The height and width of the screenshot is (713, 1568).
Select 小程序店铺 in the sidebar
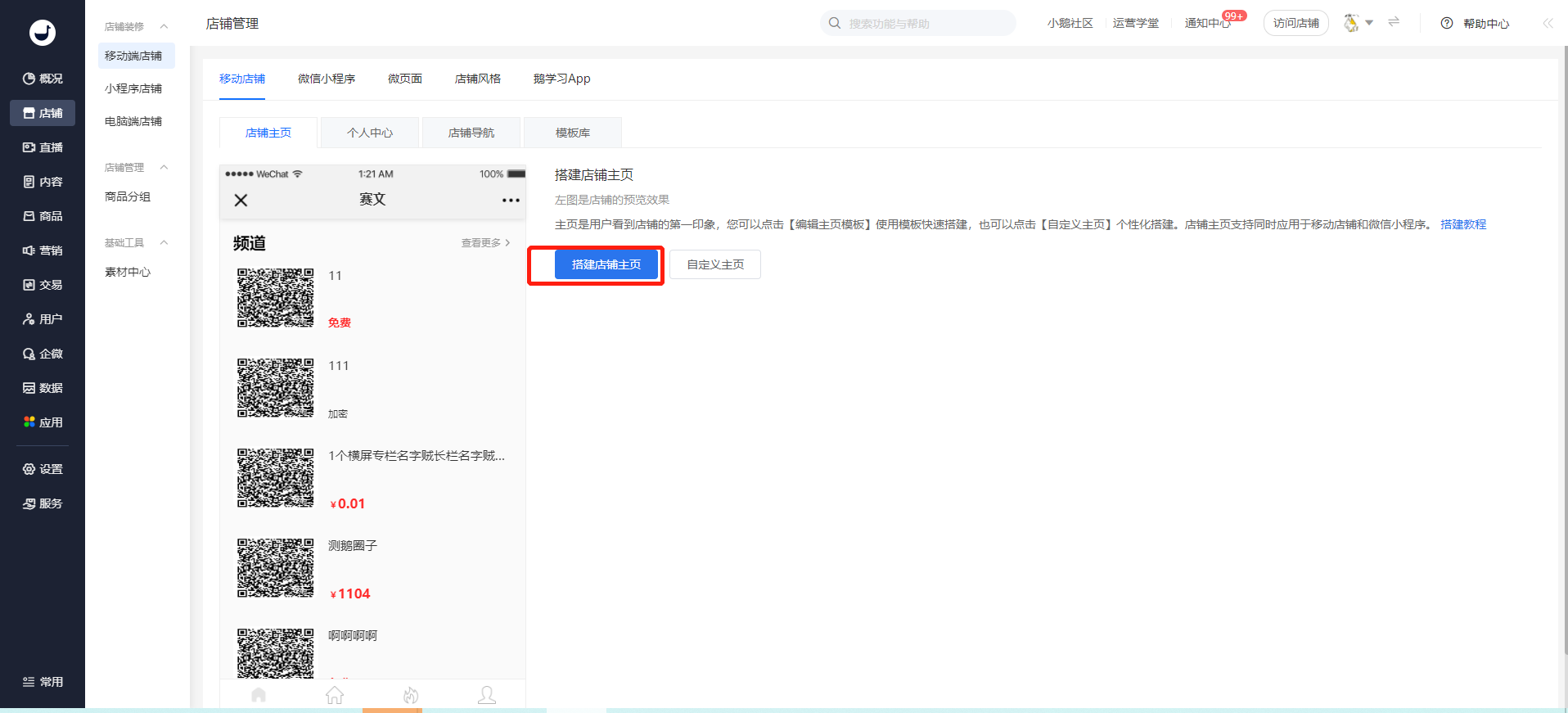tap(133, 88)
